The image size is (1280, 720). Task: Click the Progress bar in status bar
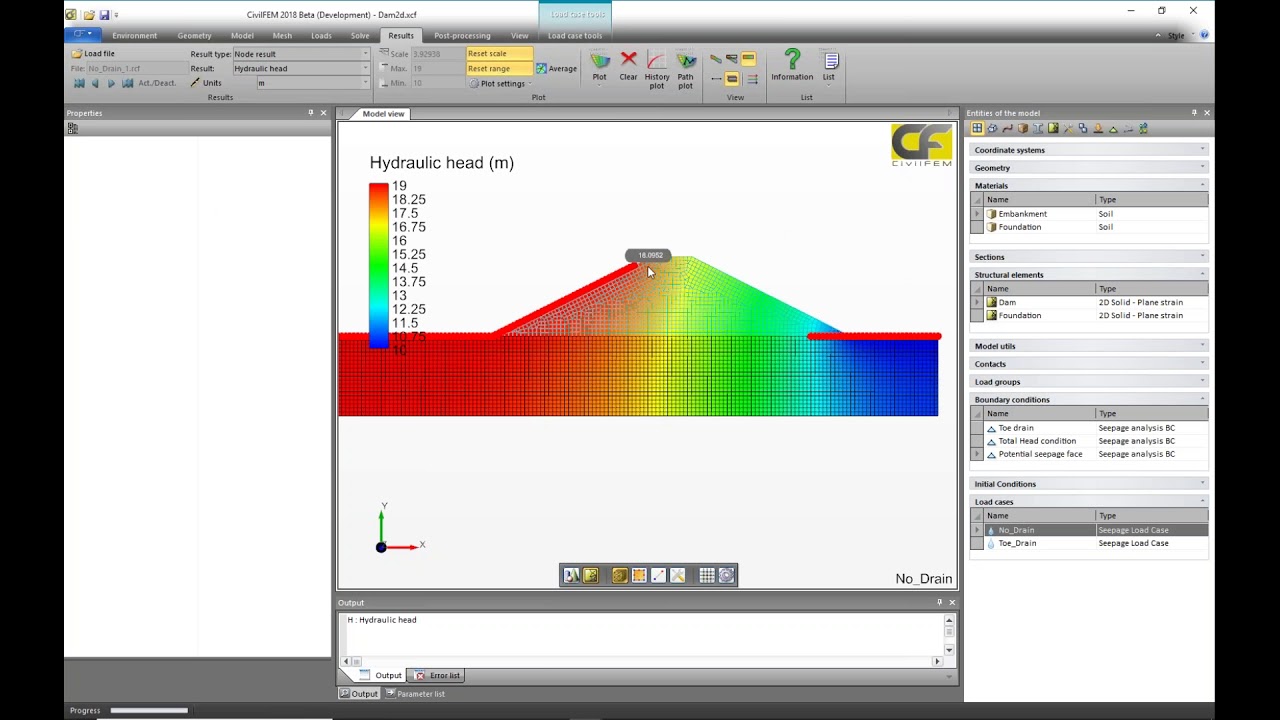pyautogui.click(x=149, y=711)
